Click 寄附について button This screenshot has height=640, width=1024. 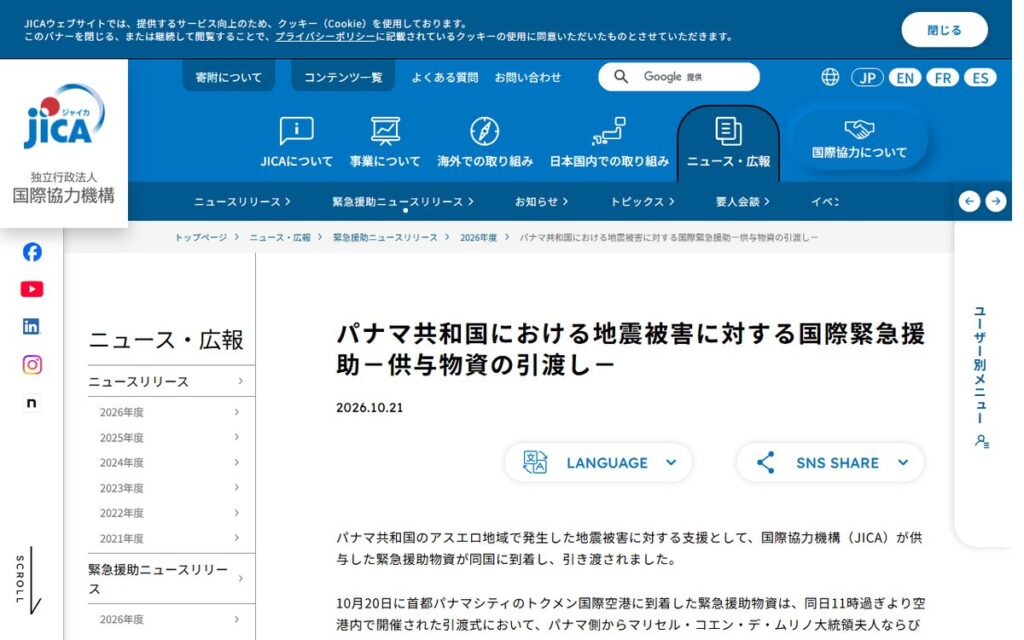[229, 77]
